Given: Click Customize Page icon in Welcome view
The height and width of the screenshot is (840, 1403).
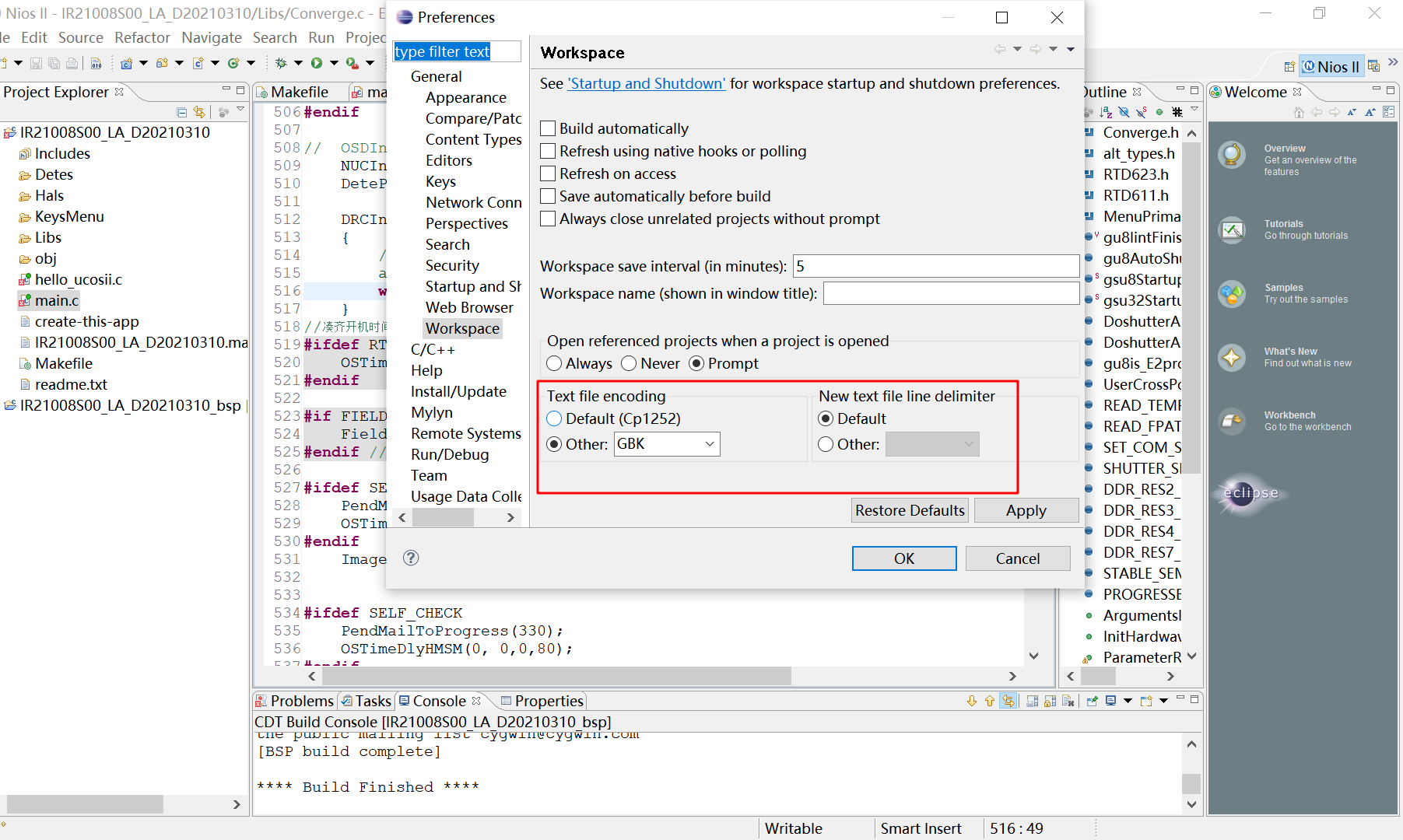Looking at the screenshot, I should [x=1388, y=112].
